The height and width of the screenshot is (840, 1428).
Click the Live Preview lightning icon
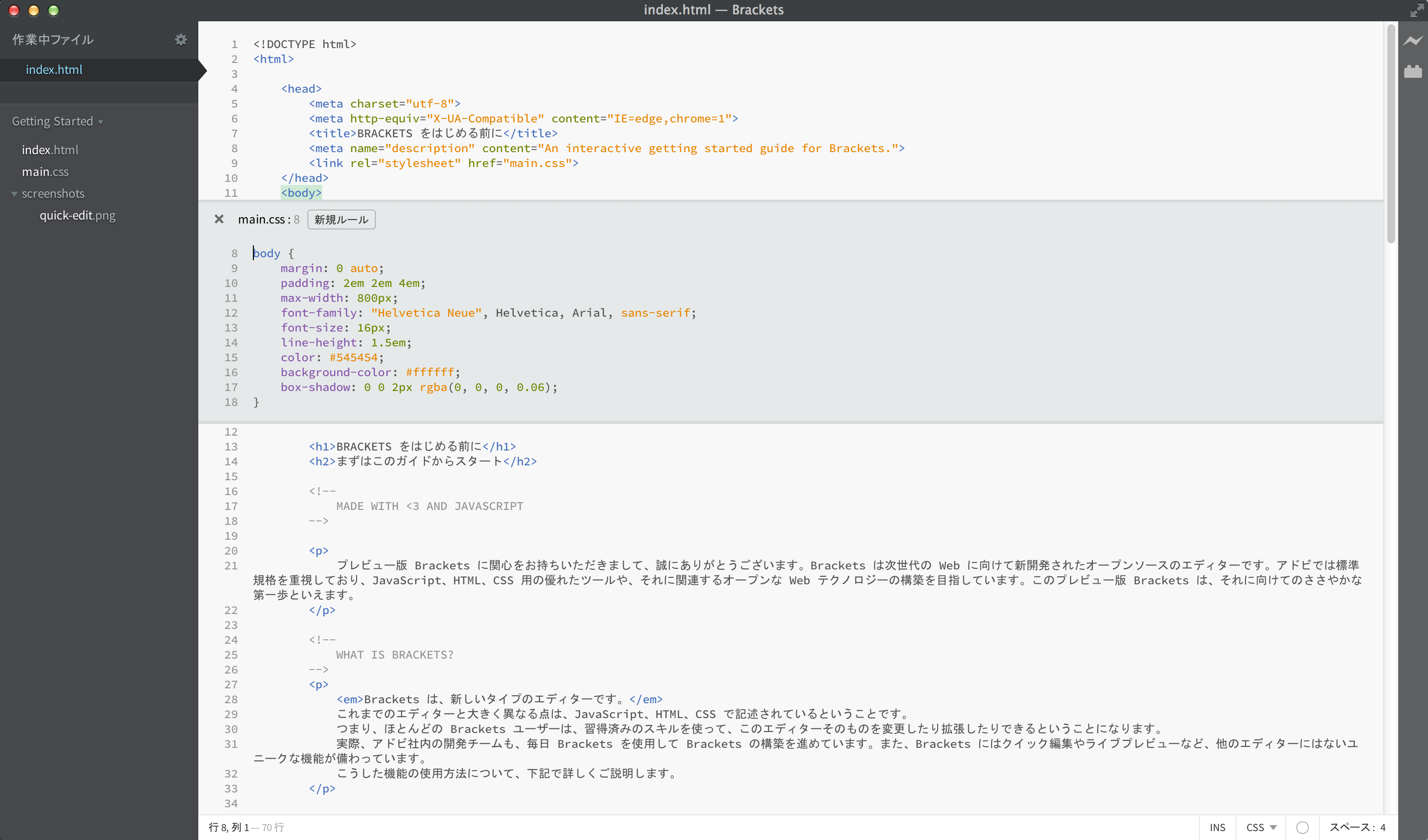(x=1413, y=41)
